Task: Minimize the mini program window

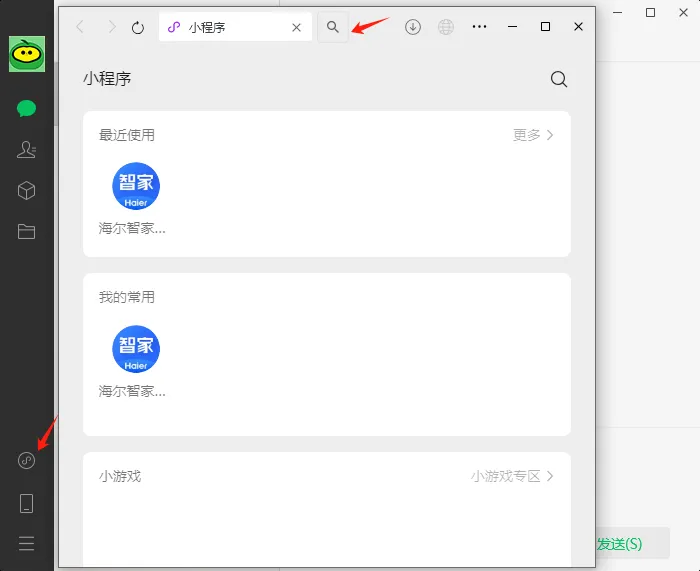Action: [x=512, y=27]
